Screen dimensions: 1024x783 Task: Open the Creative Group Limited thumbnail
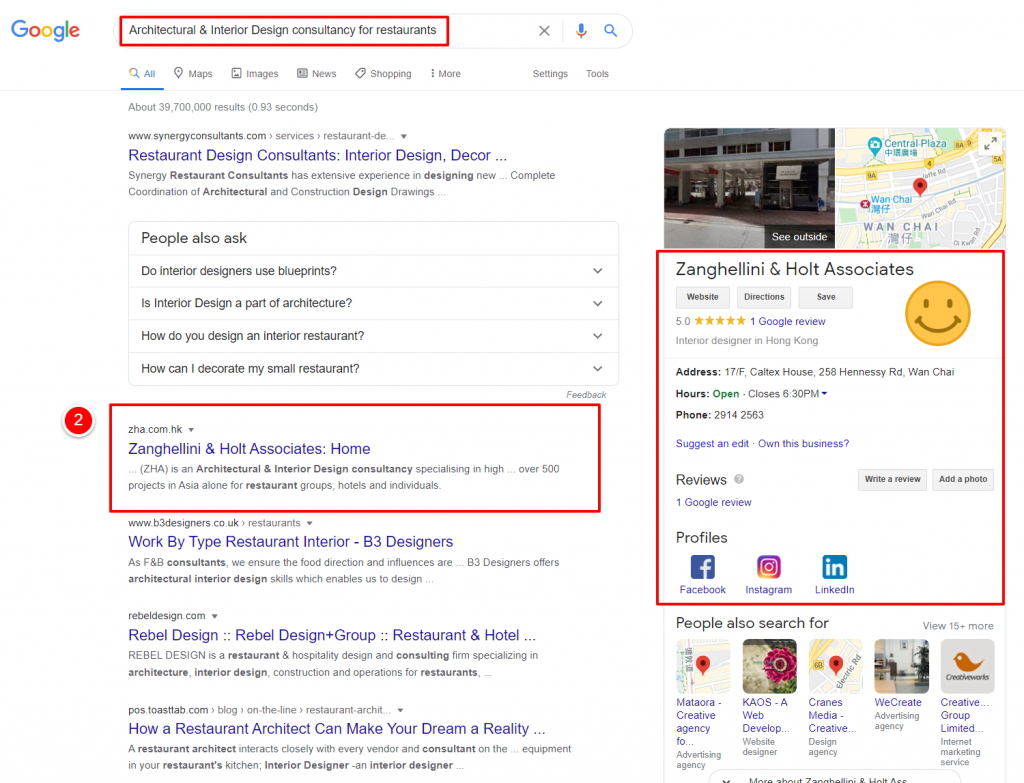[x=967, y=666]
